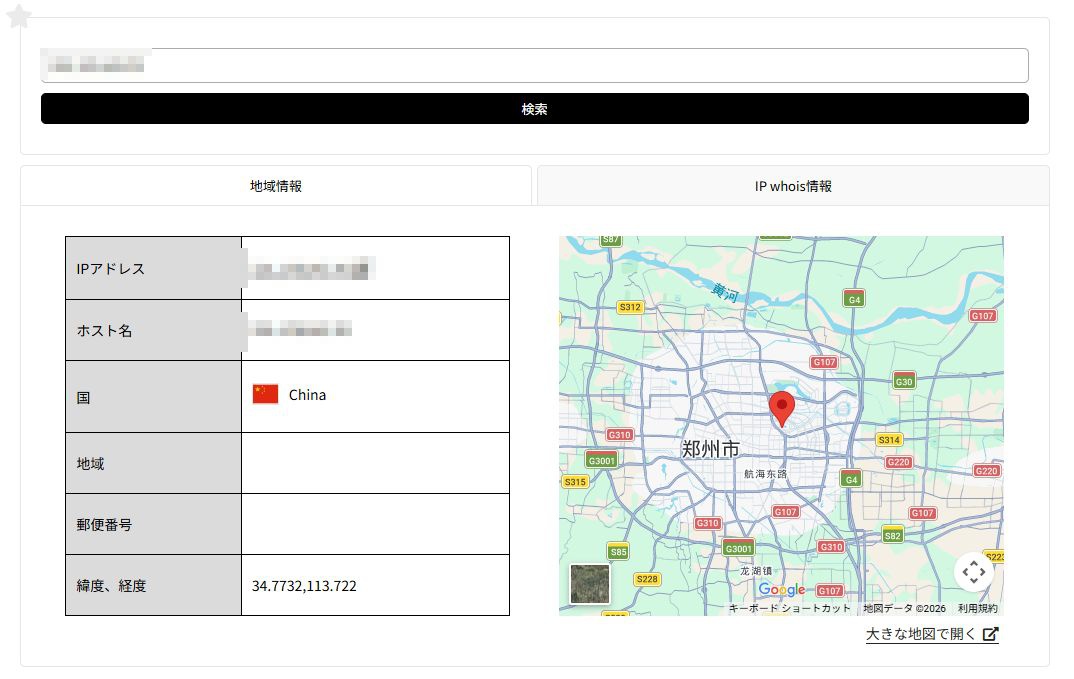Click the China flag icon
Viewport: 1074px width, 679px height.
point(265,395)
